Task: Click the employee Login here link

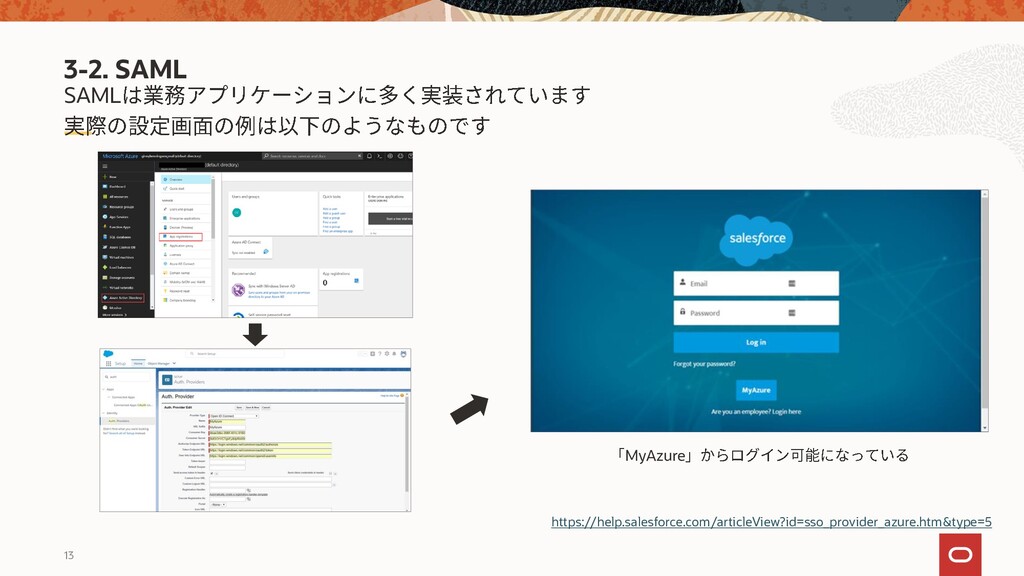Action: [x=786, y=411]
